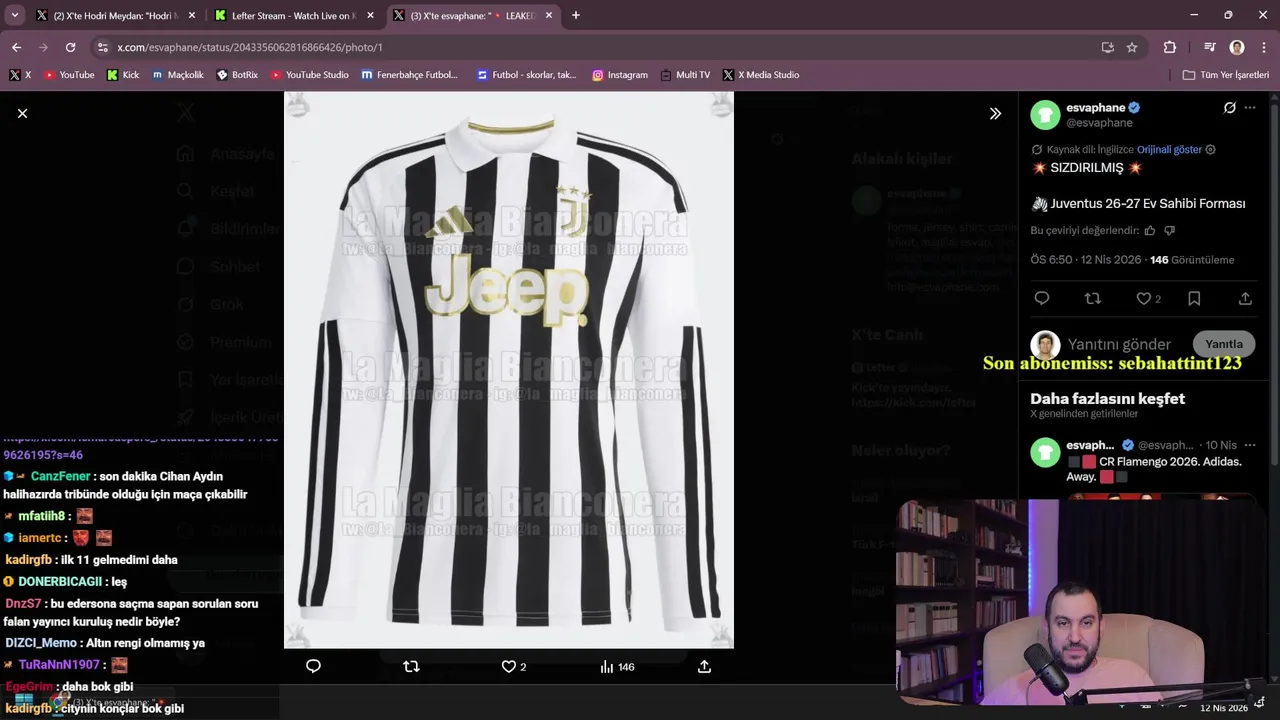Open the Chrome profile avatar
The width and height of the screenshot is (1280, 720).
[x=1237, y=47]
